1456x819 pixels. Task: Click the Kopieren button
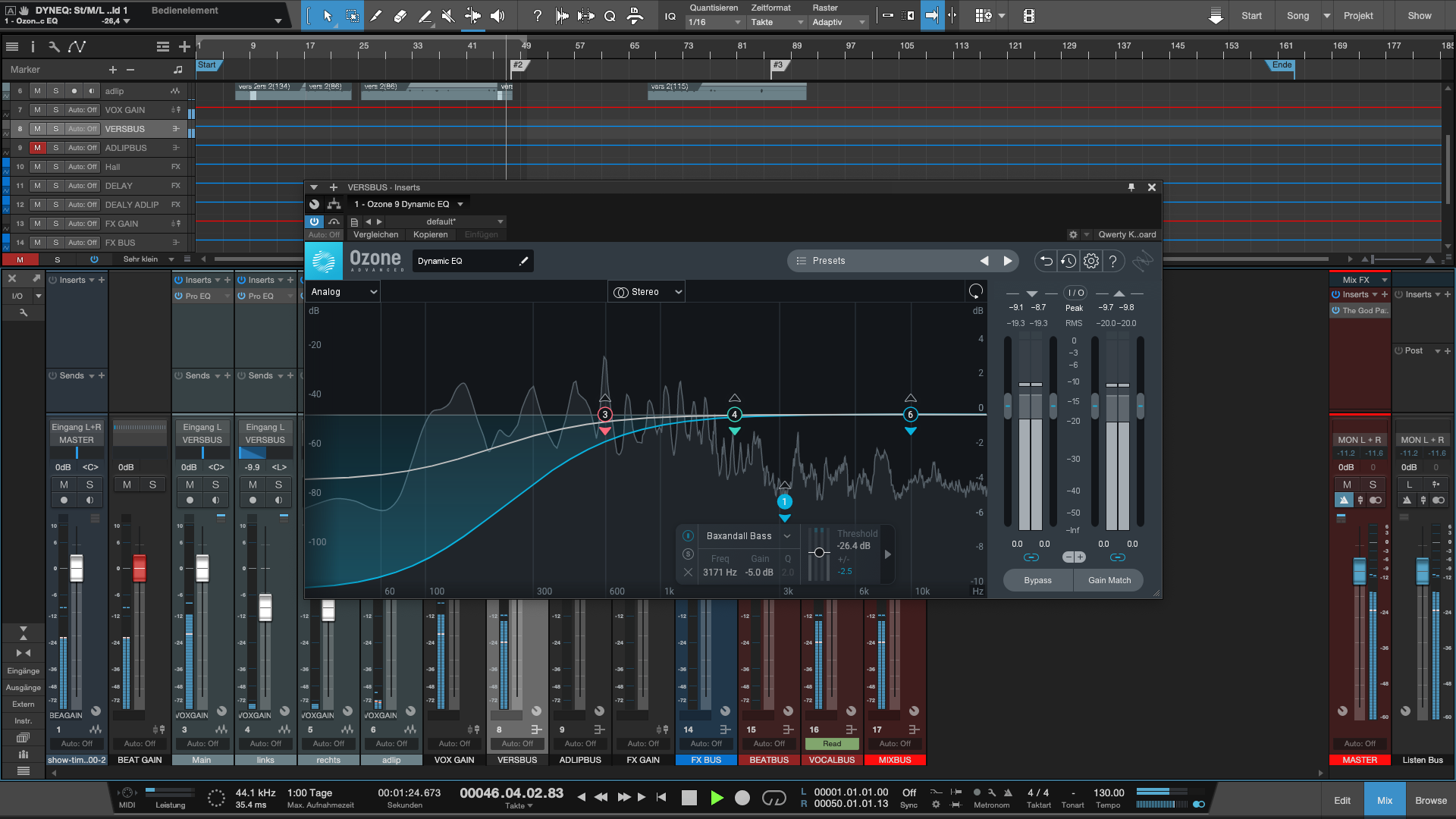click(430, 234)
